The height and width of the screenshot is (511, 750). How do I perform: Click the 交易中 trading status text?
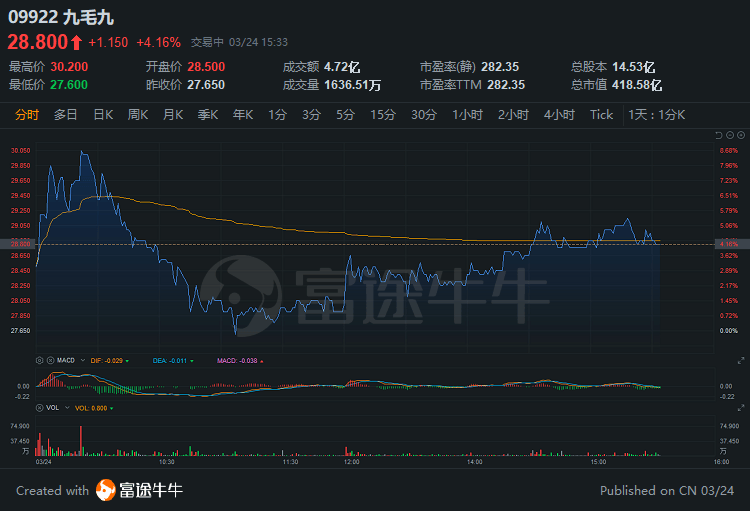point(207,42)
